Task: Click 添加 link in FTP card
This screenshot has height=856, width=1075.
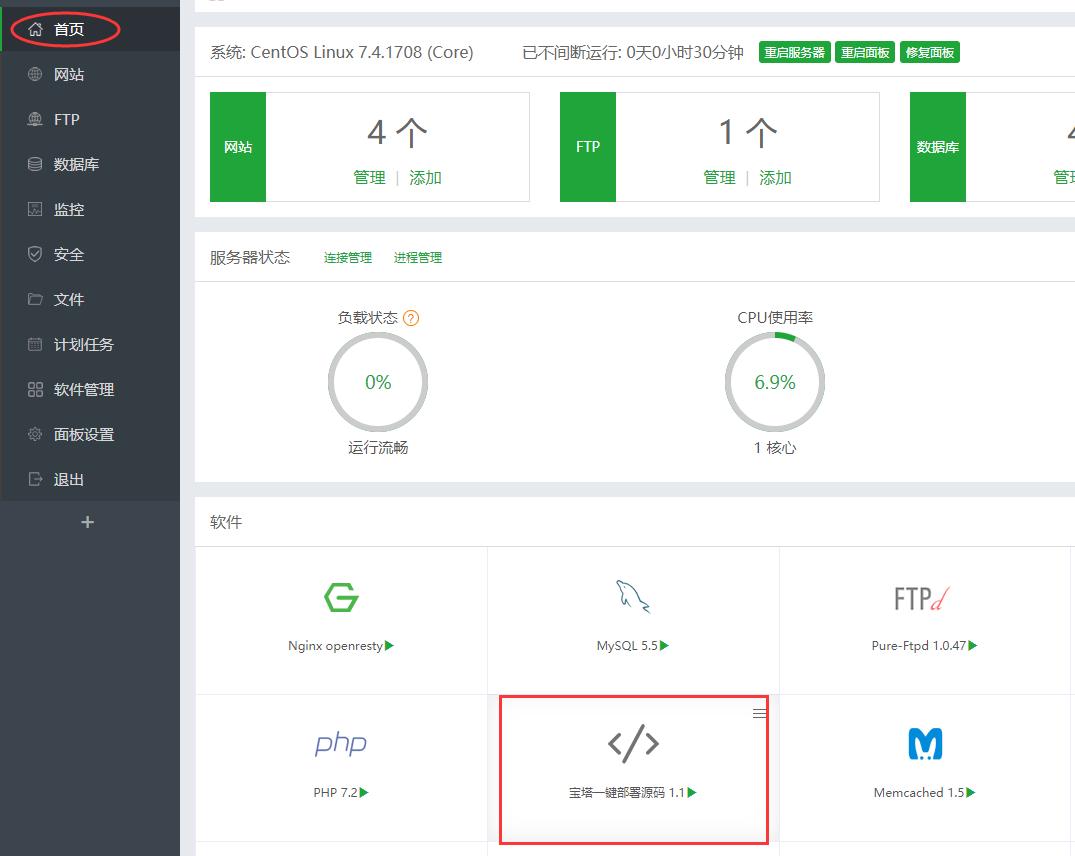Action: (x=775, y=178)
